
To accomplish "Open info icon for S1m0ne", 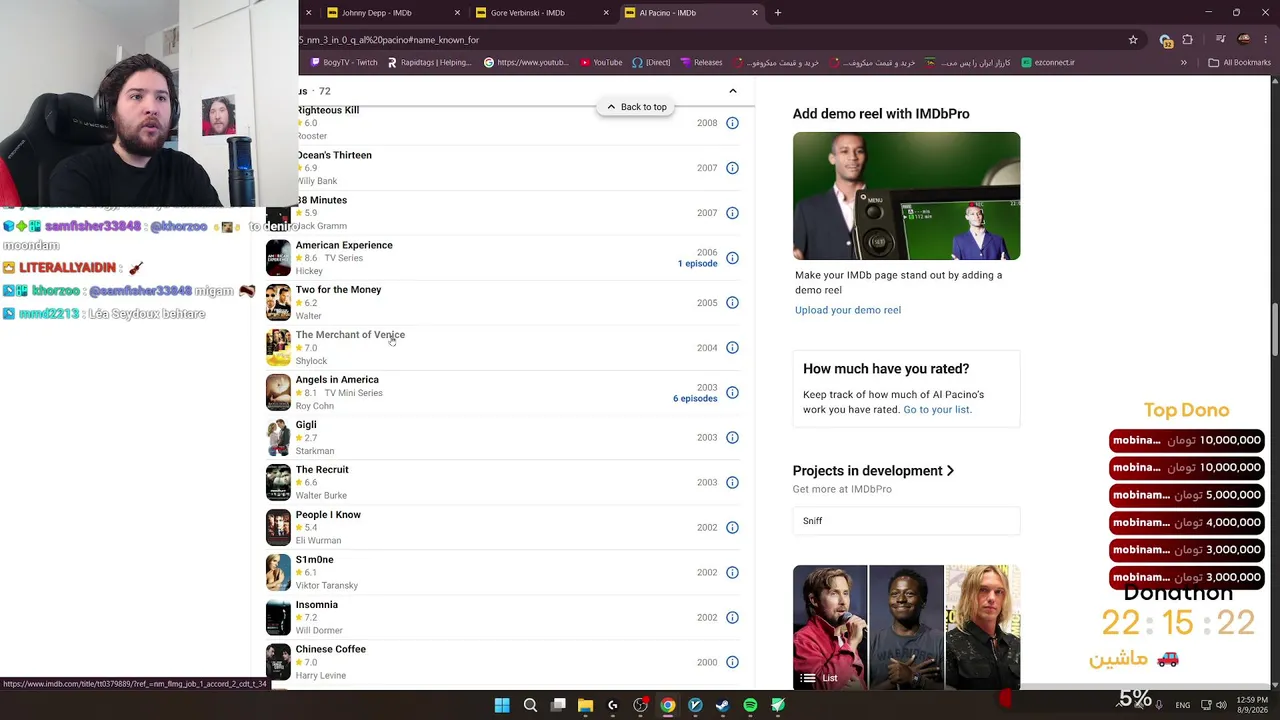I will (732, 573).
